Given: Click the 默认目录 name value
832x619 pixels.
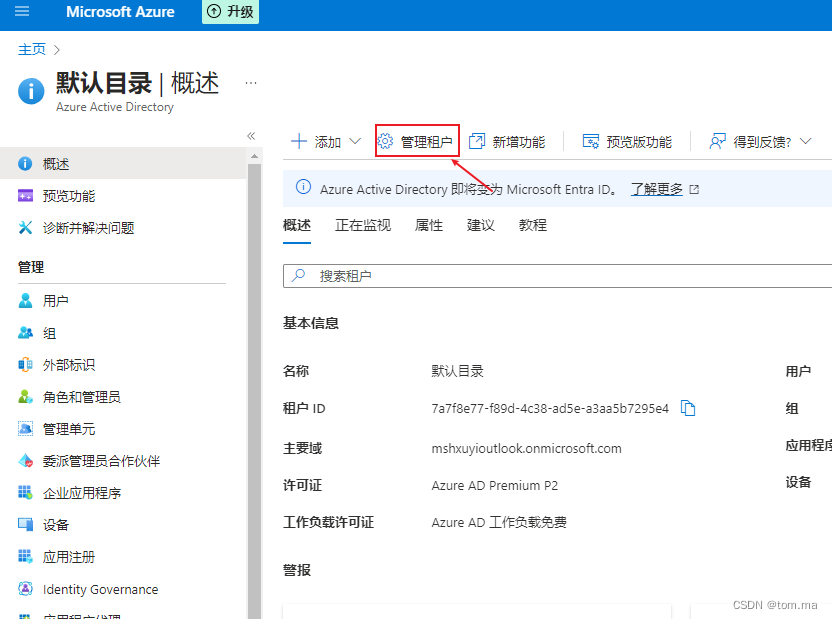Looking at the screenshot, I should pos(457,371).
